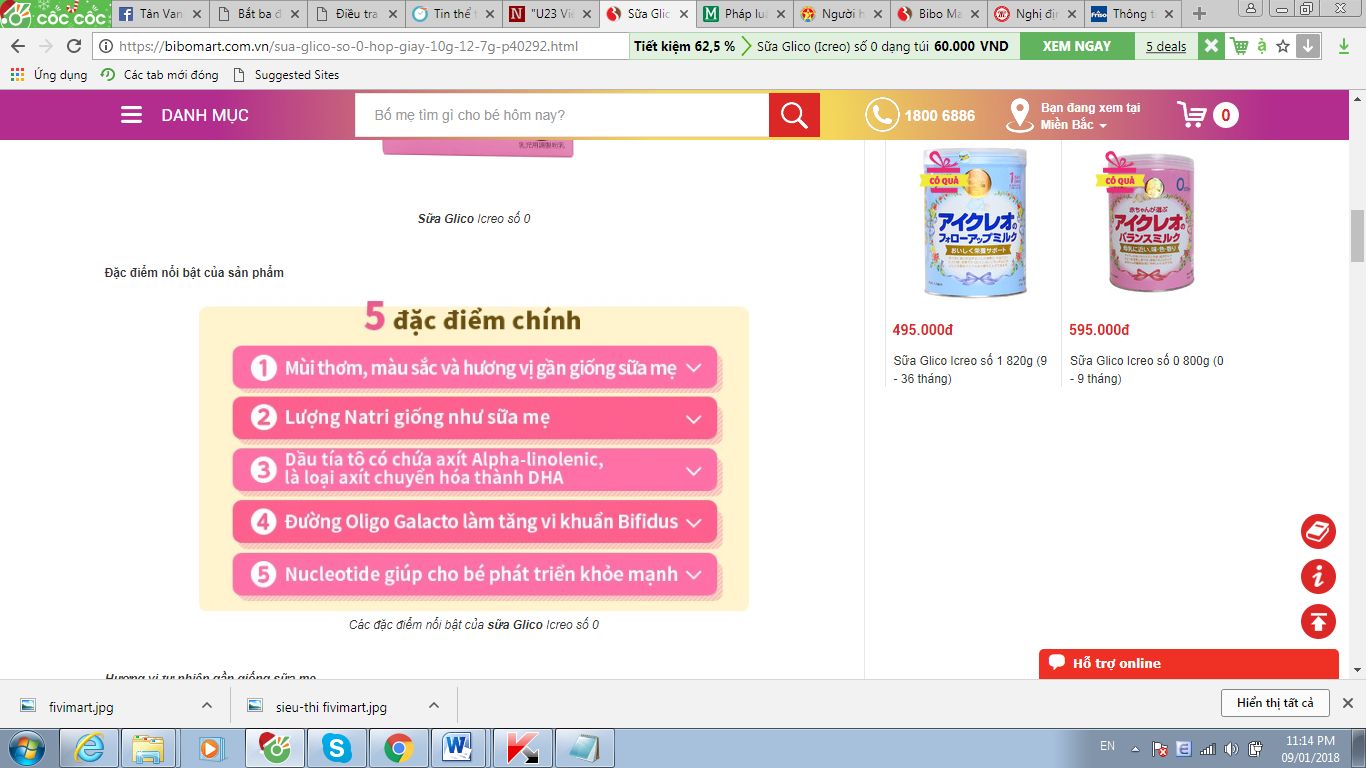Open the DANH MỤC hamburger menu
This screenshot has width=1366, height=768.
[131, 115]
